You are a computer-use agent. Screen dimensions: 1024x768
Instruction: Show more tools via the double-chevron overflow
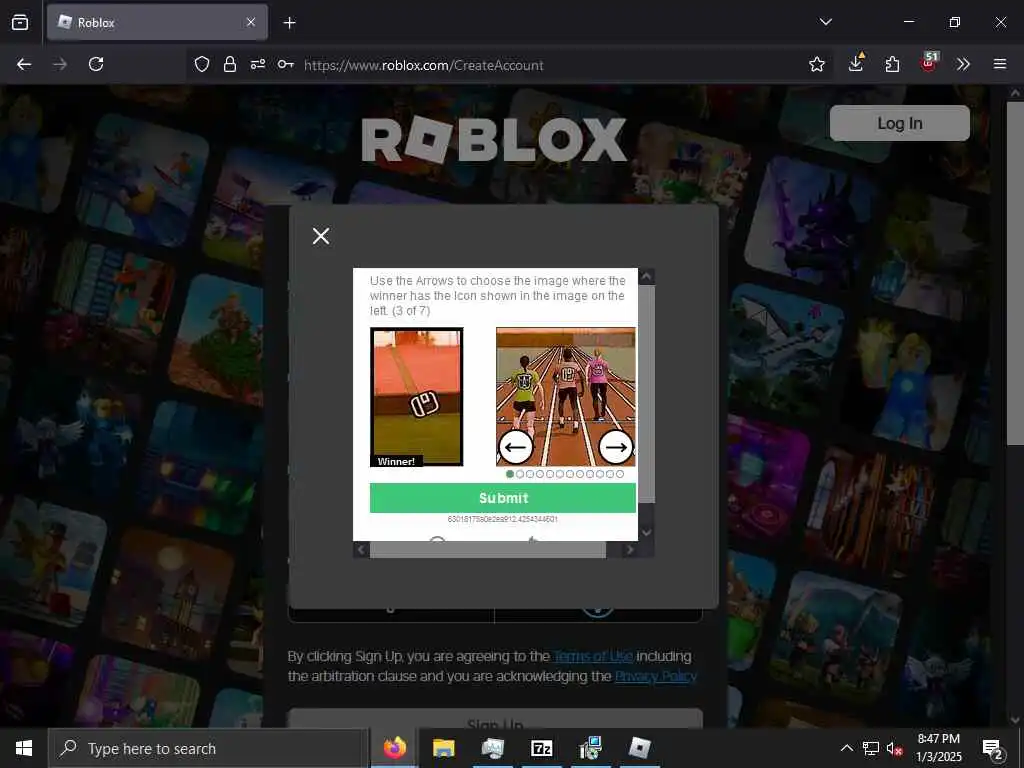963,64
